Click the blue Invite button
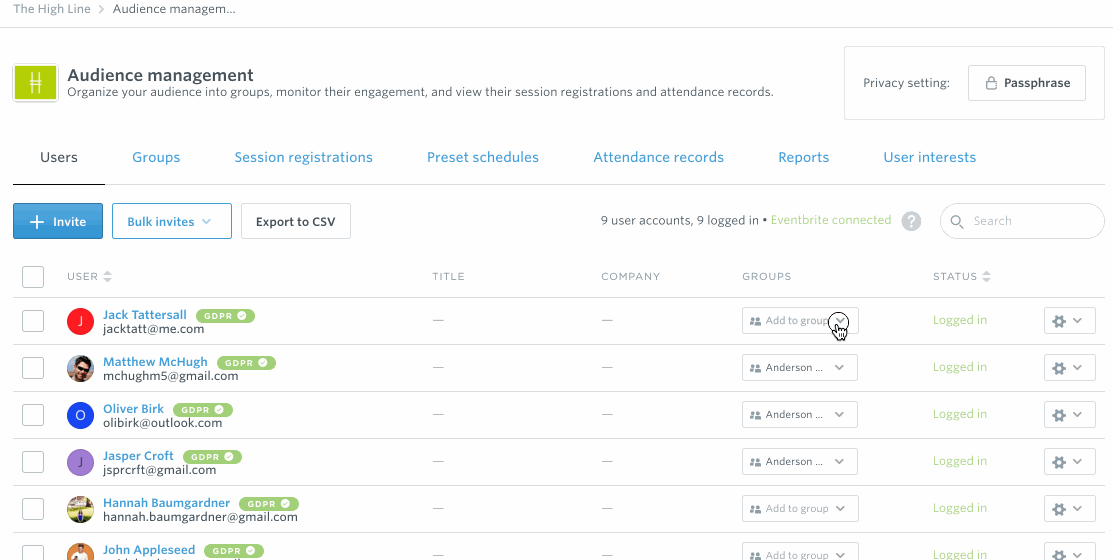This screenshot has width=1113, height=560. (x=57, y=221)
